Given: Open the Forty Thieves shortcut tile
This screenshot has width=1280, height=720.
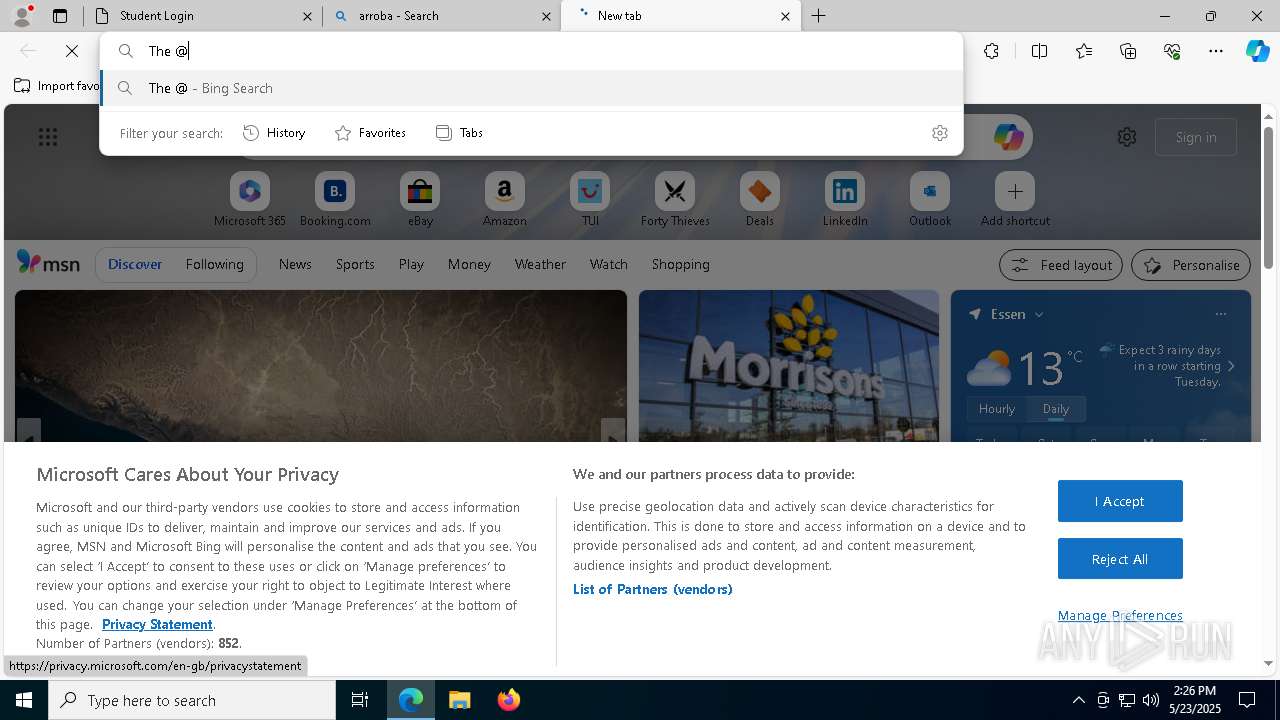Looking at the screenshot, I should (x=675, y=199).
